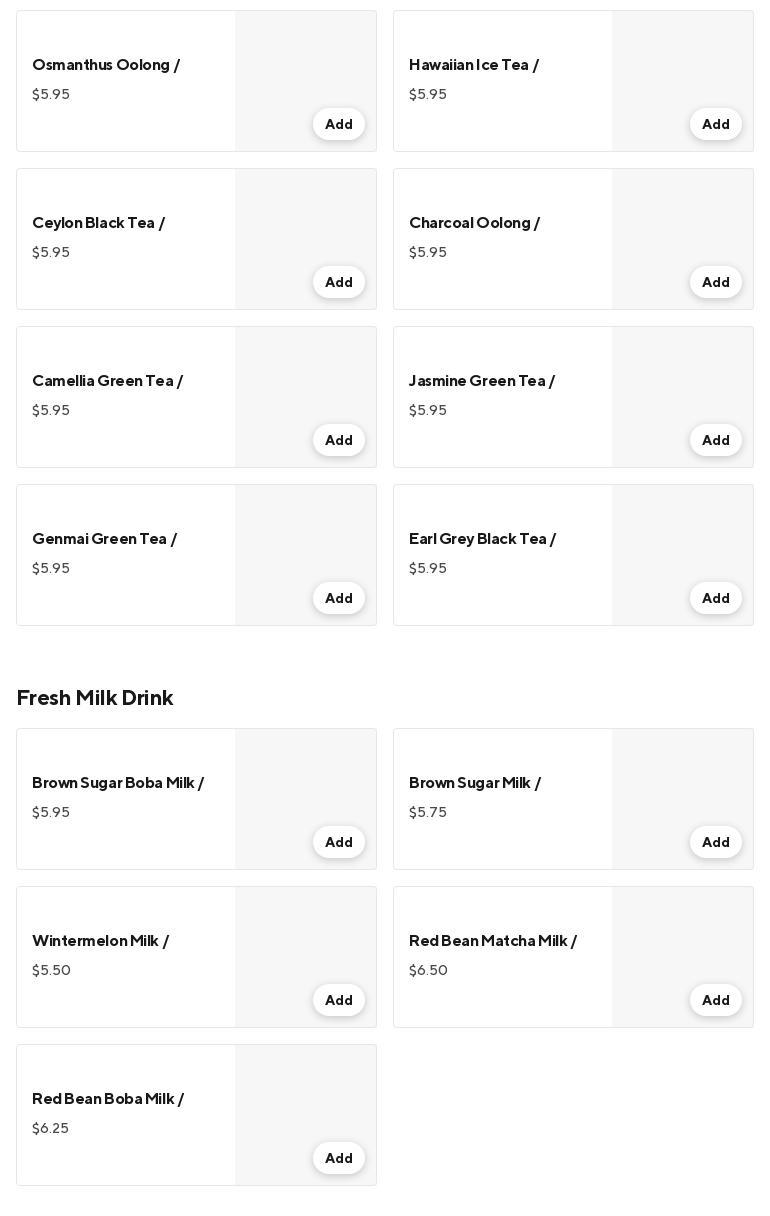
Task: Add Charcoal Oolong to cart
Action: [x=715, y=282]
